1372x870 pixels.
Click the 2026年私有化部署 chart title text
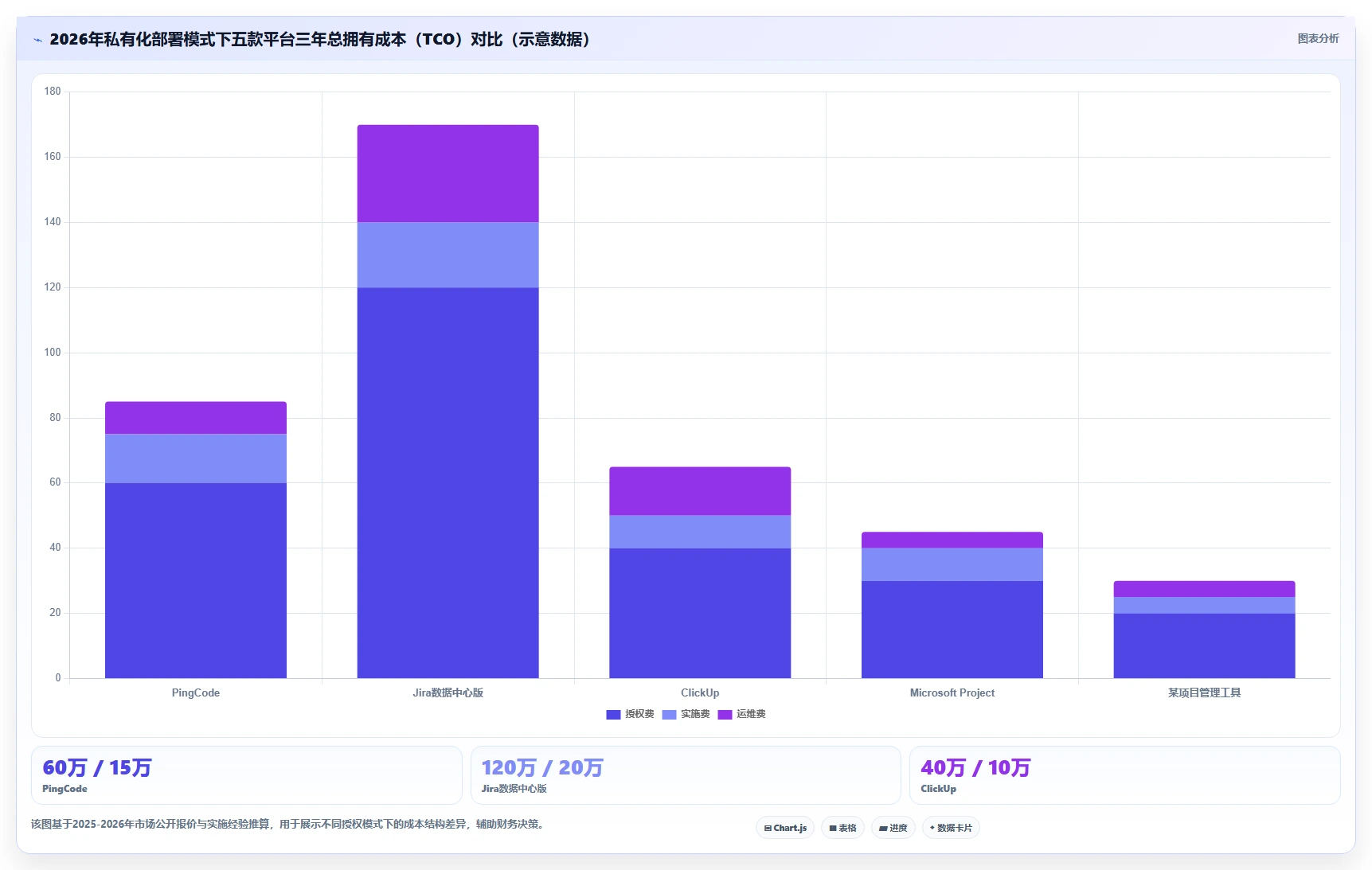click(319, 39)
